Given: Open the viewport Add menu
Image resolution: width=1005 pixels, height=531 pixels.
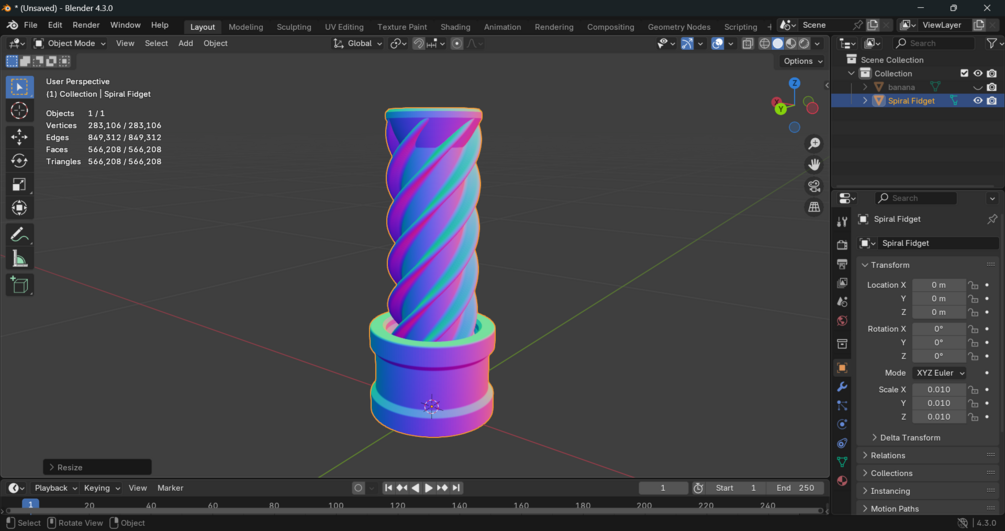Looking at the screenshot, I should (x=185, y=44).
